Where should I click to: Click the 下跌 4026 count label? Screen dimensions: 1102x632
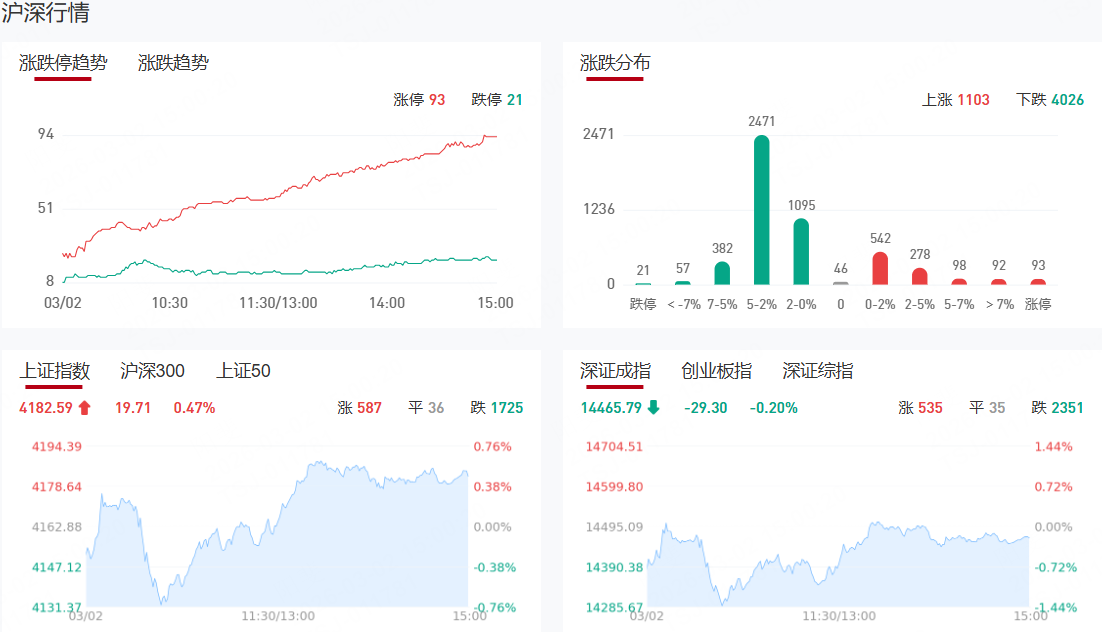[x=1049, y=100]
